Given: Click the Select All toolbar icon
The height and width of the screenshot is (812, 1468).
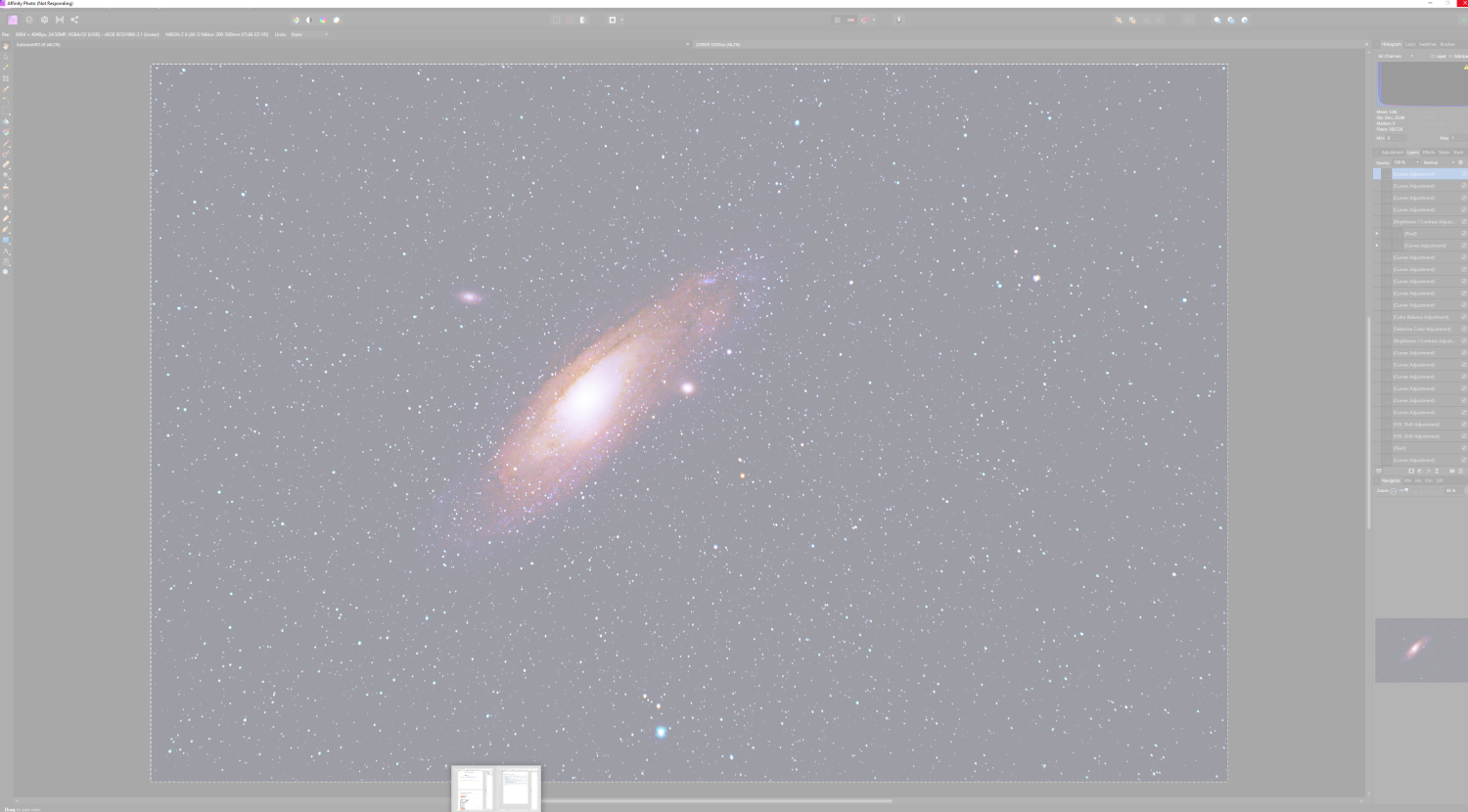Looking at the screenshot, I should pyautogui.click(x=556, y=20).
